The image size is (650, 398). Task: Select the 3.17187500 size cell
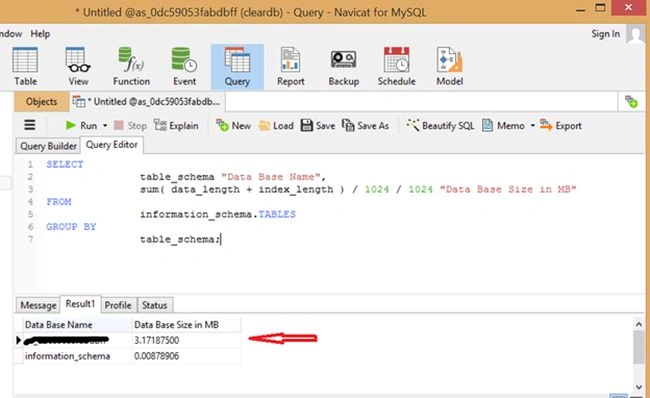pos(186,340)
